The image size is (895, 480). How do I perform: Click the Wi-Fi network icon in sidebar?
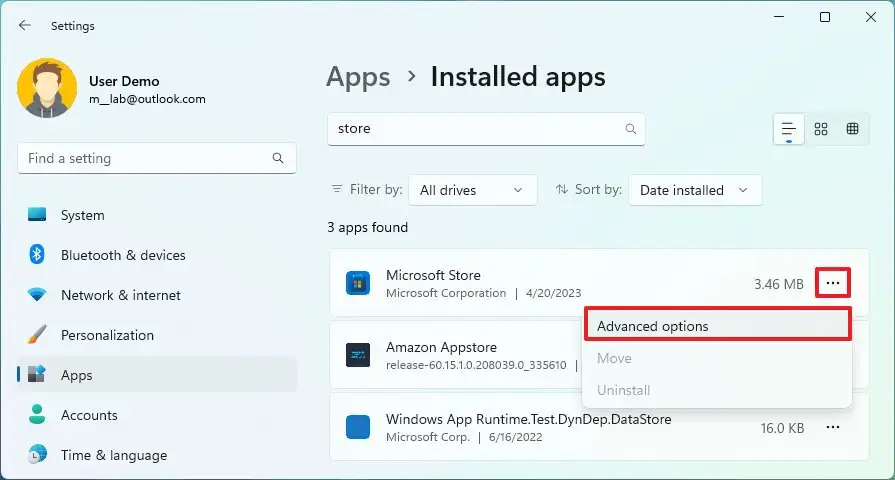tap(37, 295)
